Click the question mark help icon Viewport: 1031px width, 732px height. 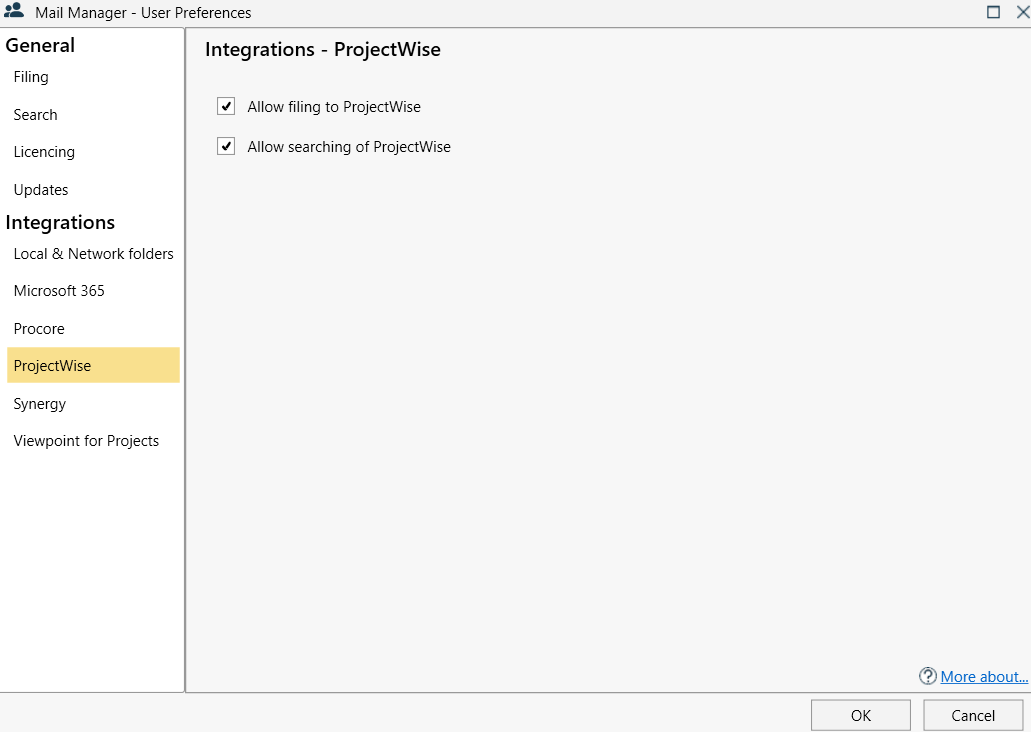pyautogui.click(x=928, y=676)
